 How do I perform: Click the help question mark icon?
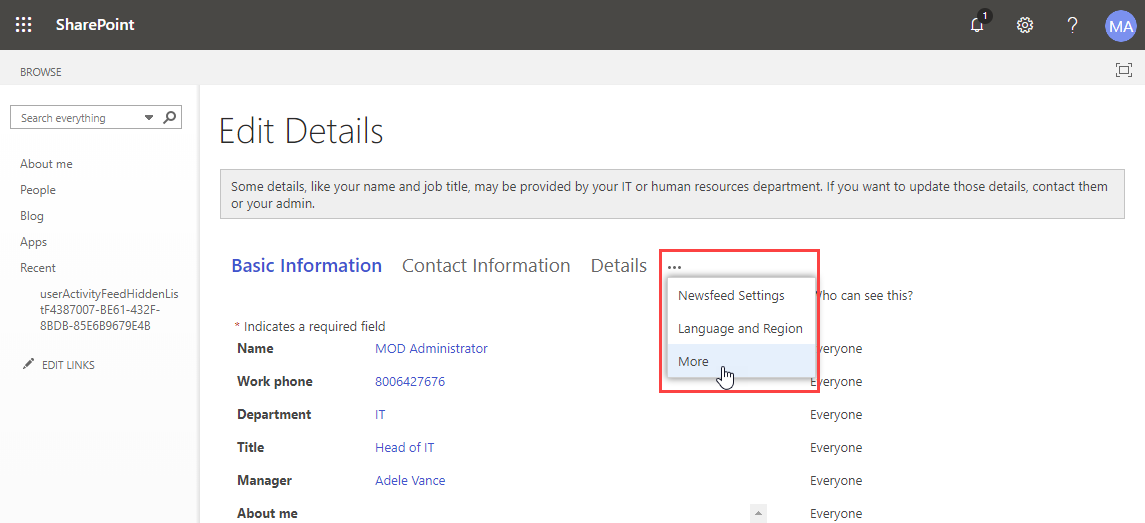click(1072, 25)
